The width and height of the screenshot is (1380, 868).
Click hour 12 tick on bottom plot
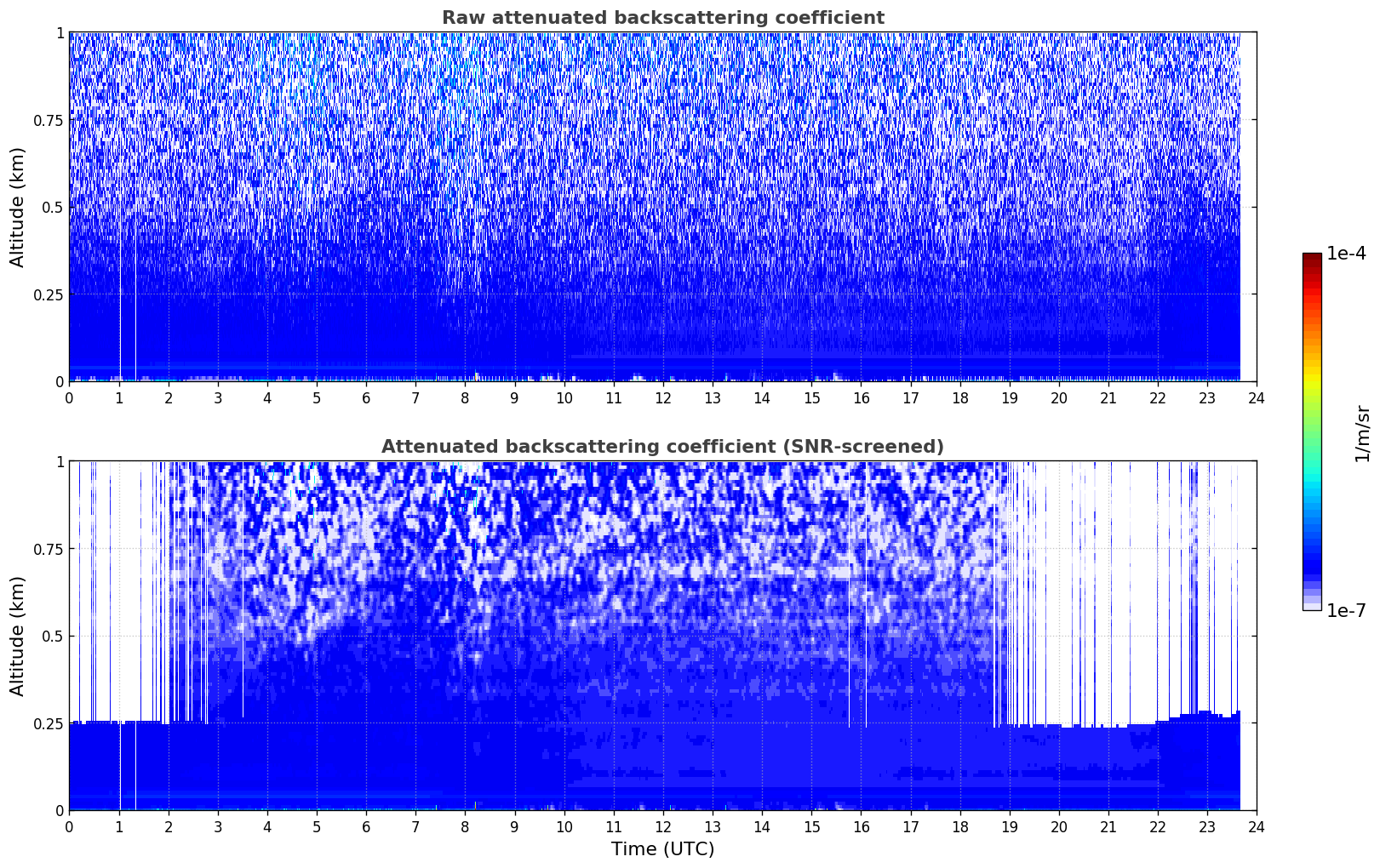pos(662,826)
